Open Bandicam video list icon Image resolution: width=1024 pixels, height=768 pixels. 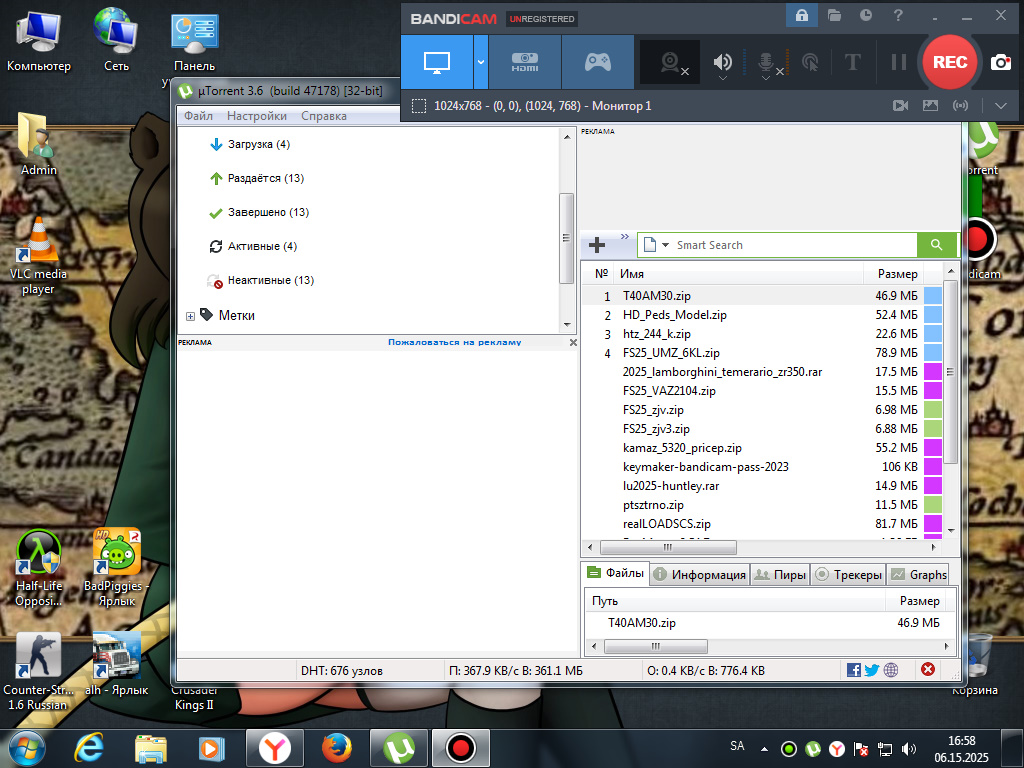pyautogui.click(x=901, y=106)
